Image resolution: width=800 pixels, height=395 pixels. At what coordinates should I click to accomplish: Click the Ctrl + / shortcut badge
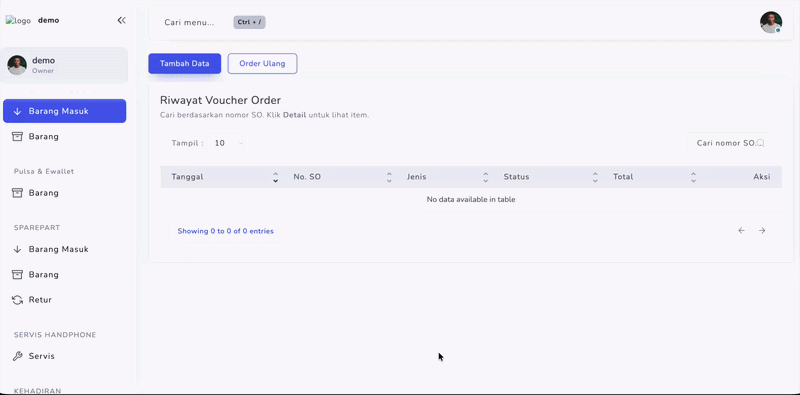tap(249, 22)
